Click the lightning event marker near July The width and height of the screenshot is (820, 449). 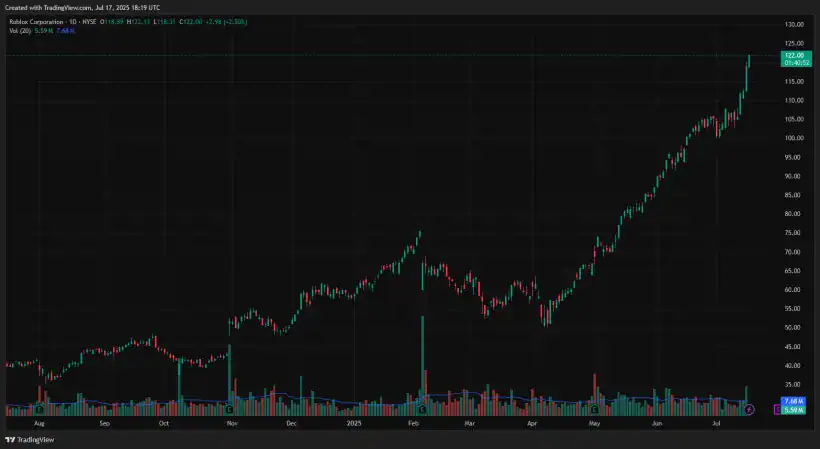click(x=749, y=409)
